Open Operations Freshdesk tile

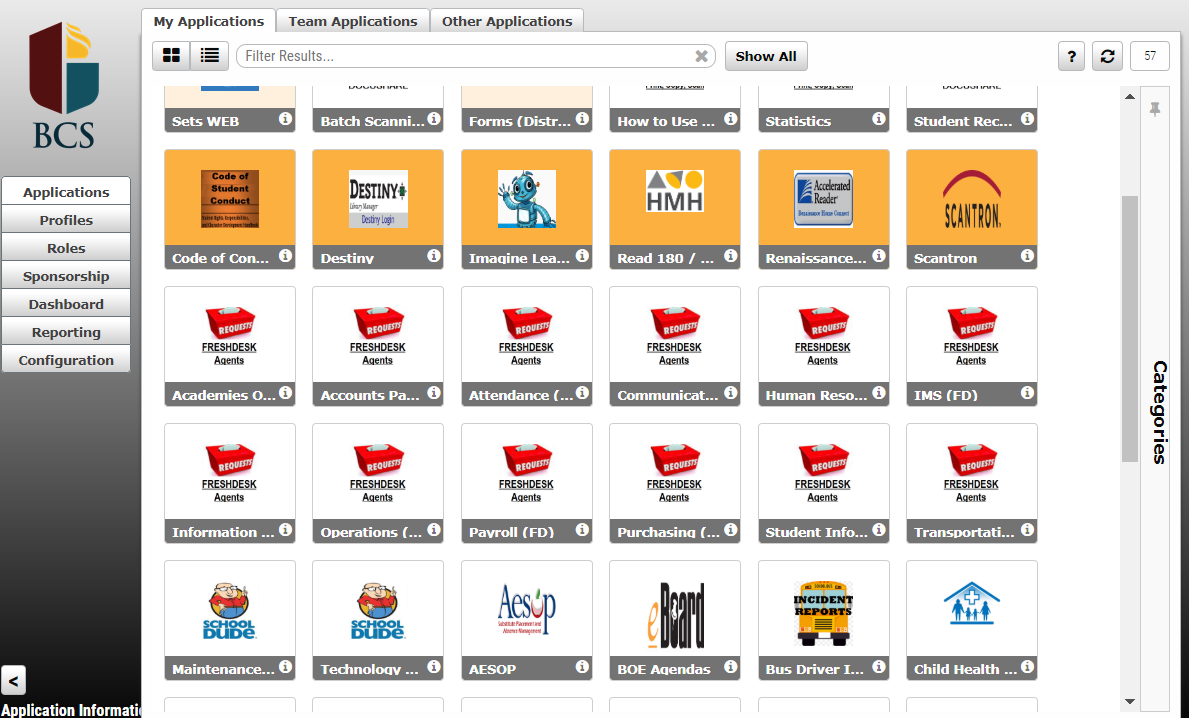pos(378,484)
